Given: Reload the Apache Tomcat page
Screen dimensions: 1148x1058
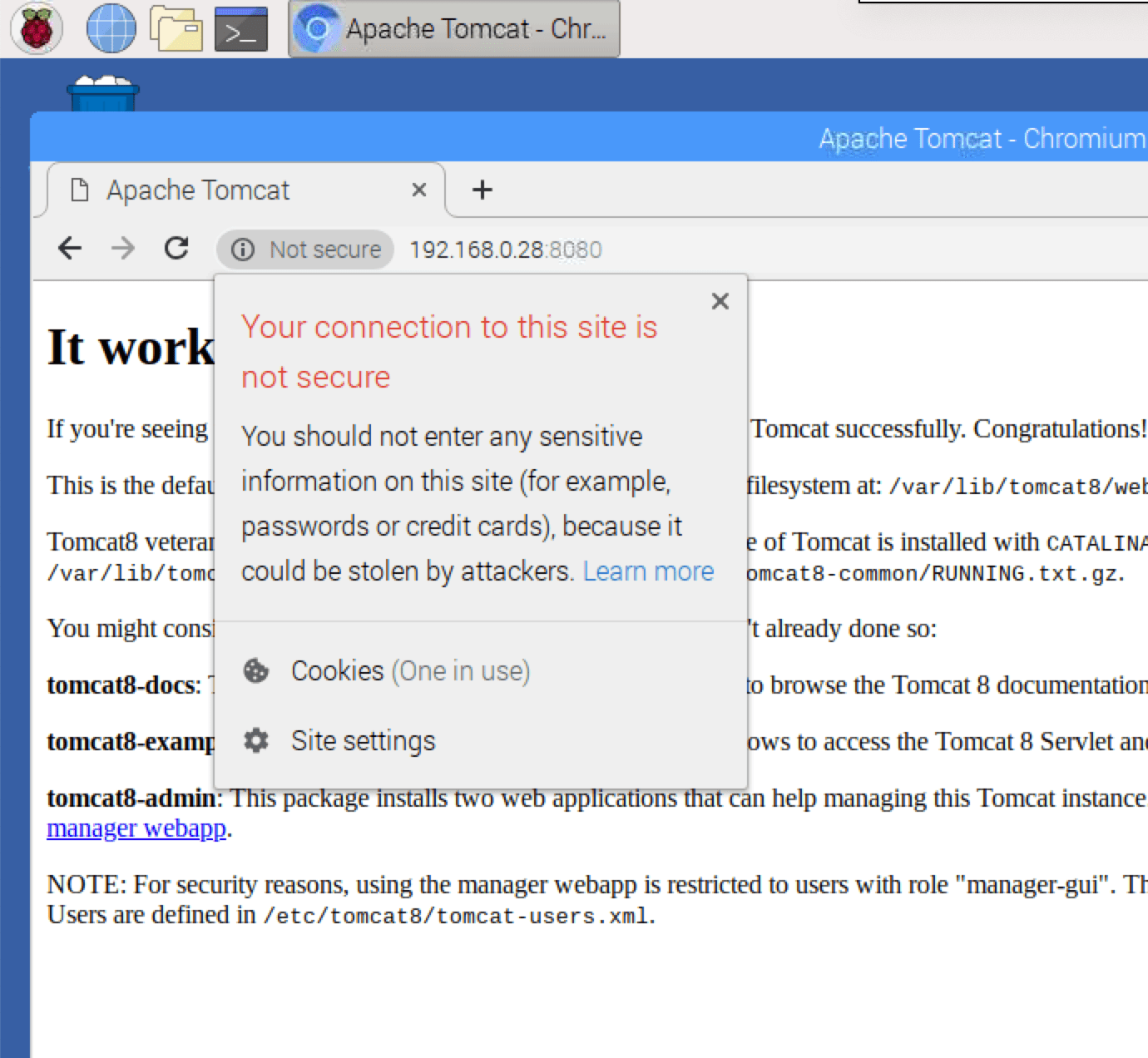Looking at the screenshot, I should (x=176, y=248).
